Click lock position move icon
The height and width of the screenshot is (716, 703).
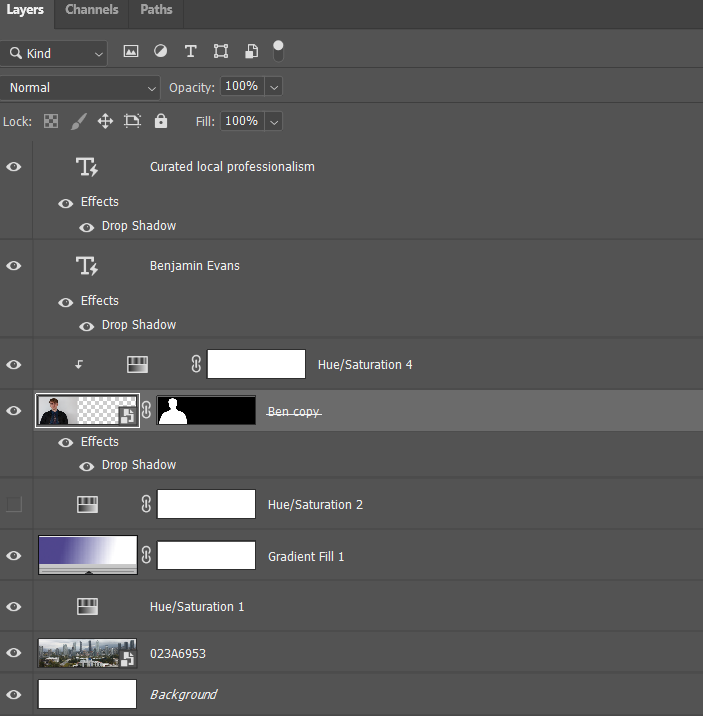click(105, 121)
